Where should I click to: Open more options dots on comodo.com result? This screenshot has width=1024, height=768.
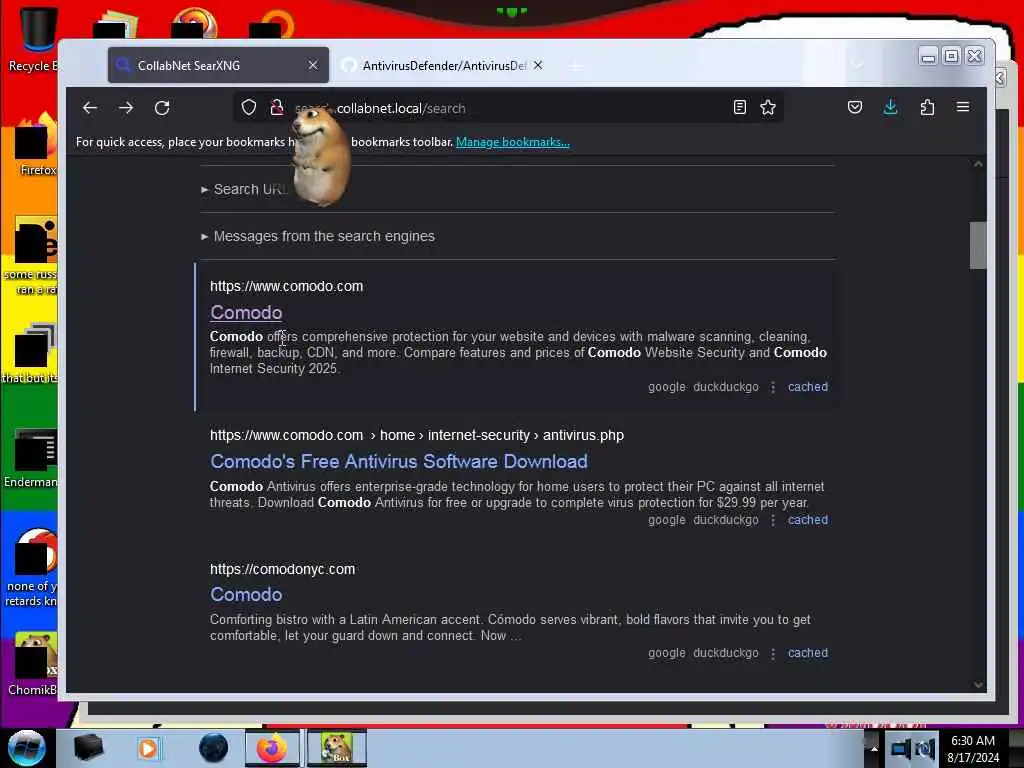coord(773,387)
